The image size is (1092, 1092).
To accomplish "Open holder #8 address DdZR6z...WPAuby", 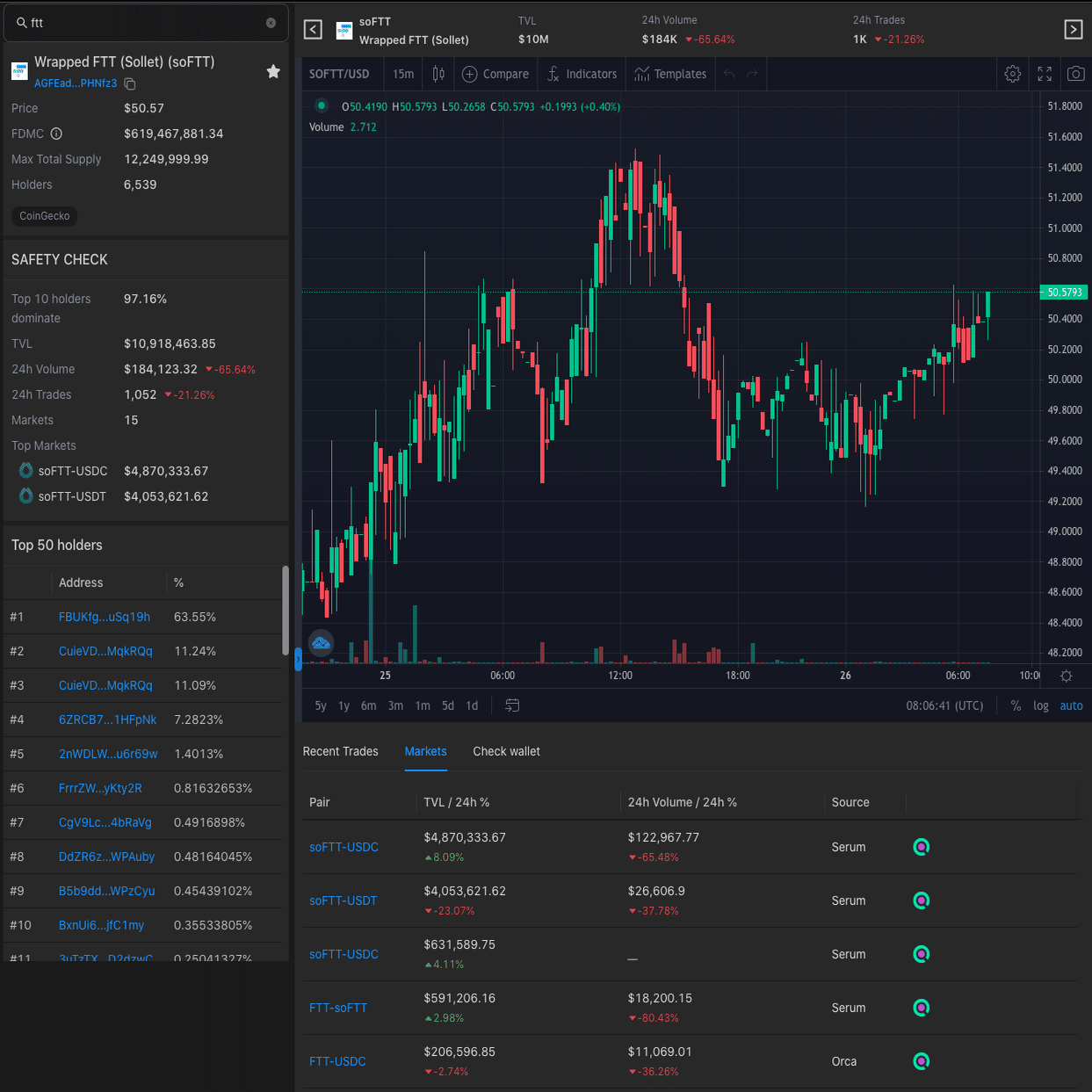I will point(106,857).
